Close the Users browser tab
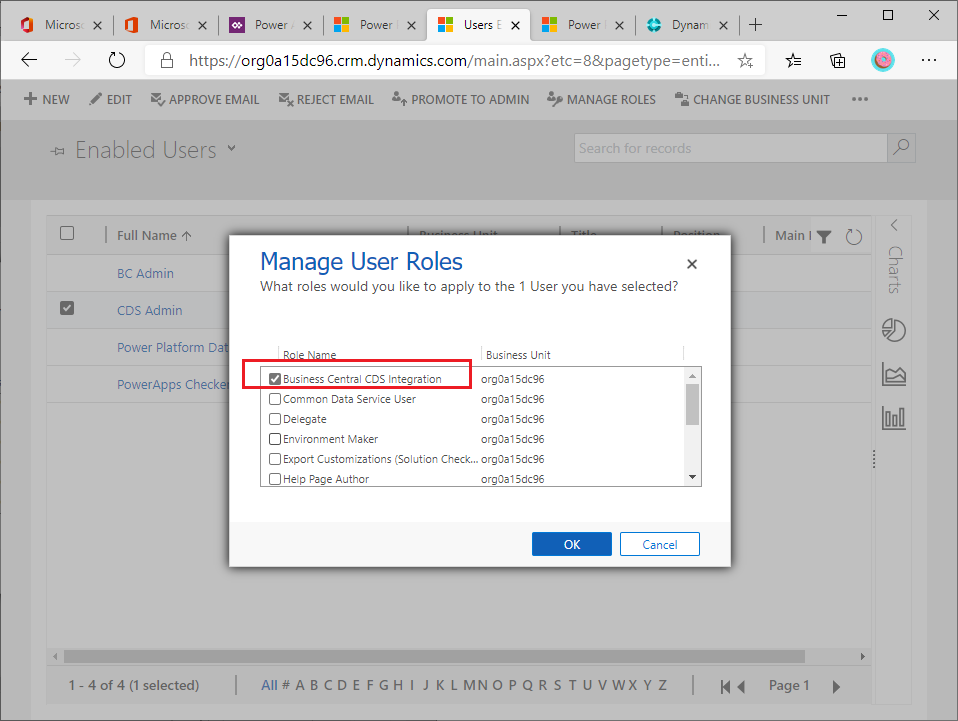 pos(516,25)
